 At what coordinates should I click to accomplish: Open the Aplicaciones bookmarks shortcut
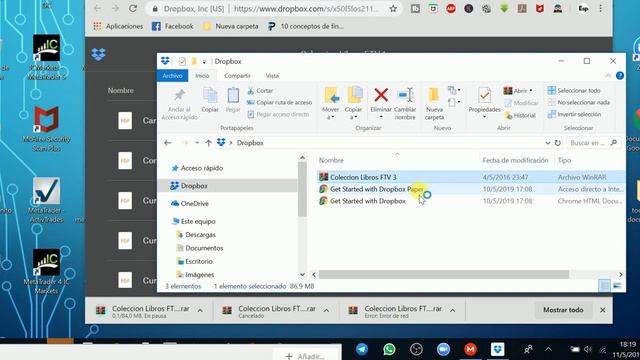(x=118, y=26)
